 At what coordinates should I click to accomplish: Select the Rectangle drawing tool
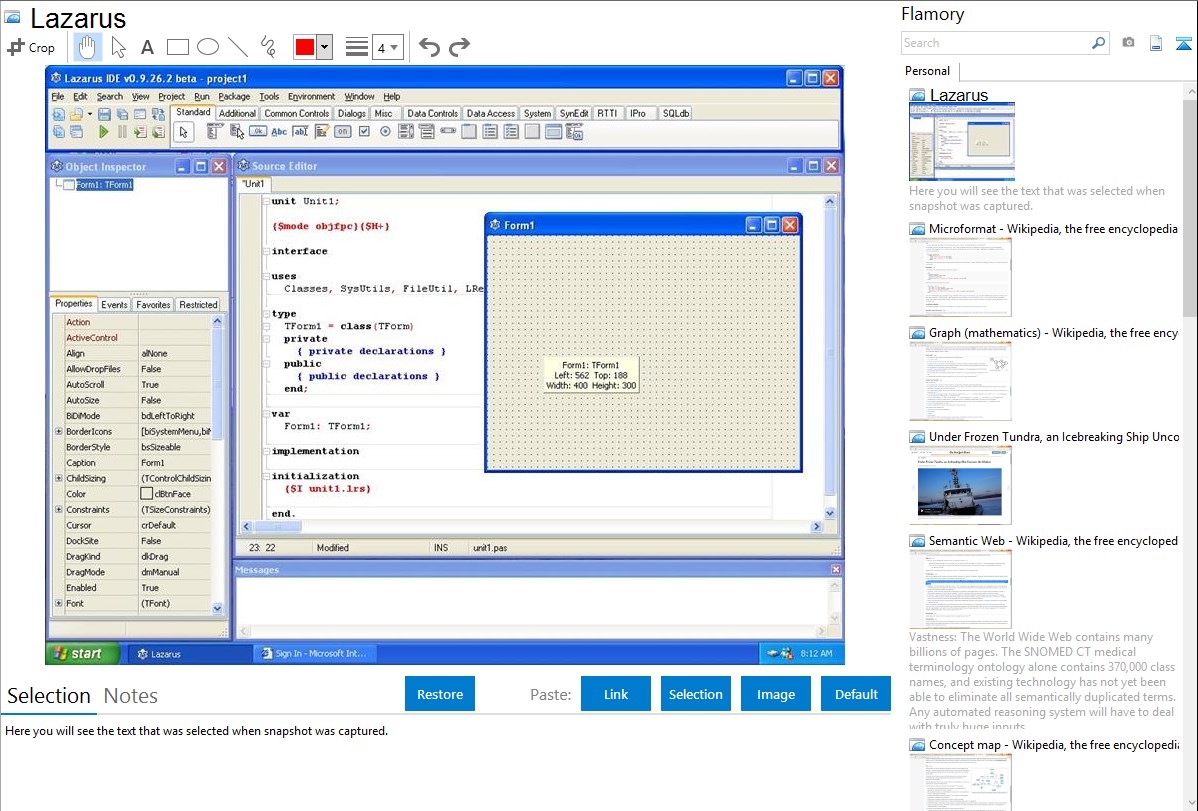tap(177, 47)
